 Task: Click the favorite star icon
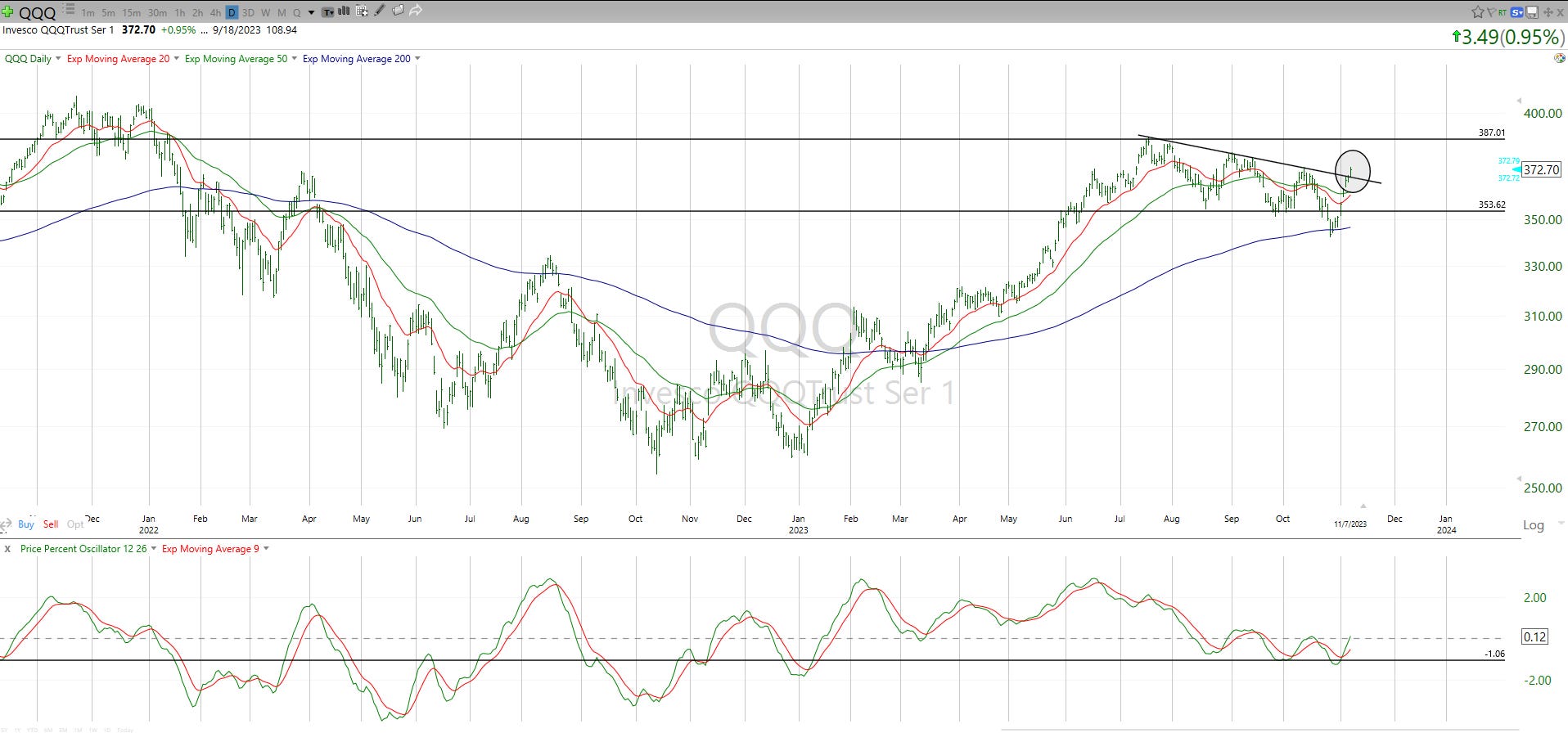pos(1478,12)
